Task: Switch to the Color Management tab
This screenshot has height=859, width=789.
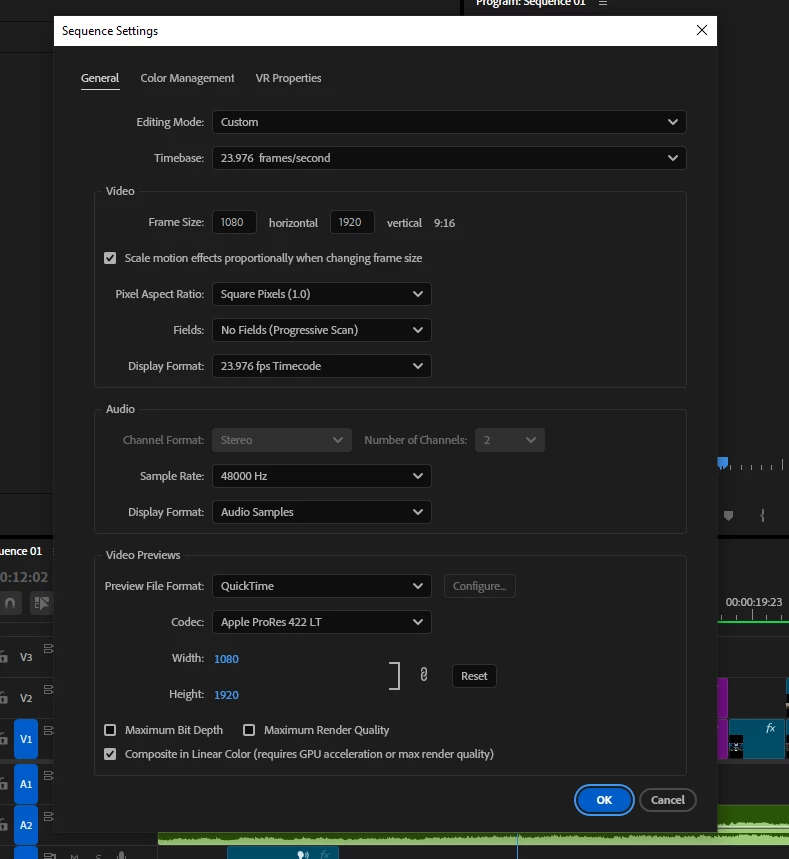Action: pos(187,78)
